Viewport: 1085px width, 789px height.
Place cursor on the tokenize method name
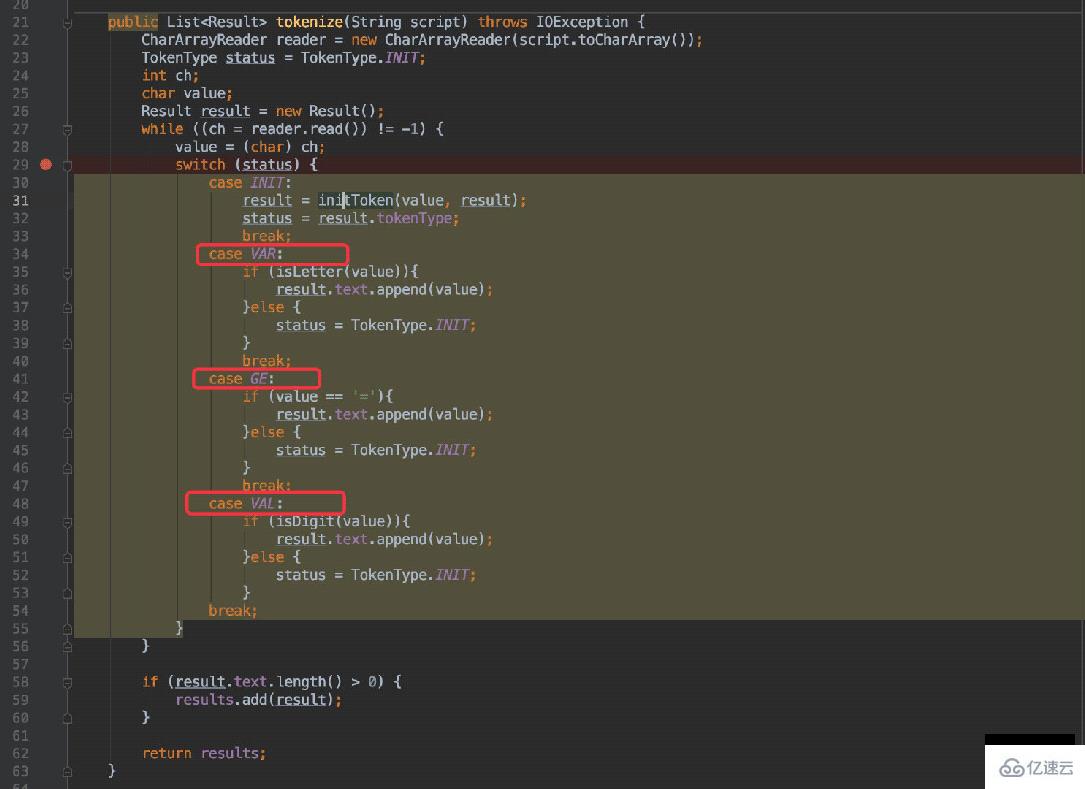(x=309, y=22)
